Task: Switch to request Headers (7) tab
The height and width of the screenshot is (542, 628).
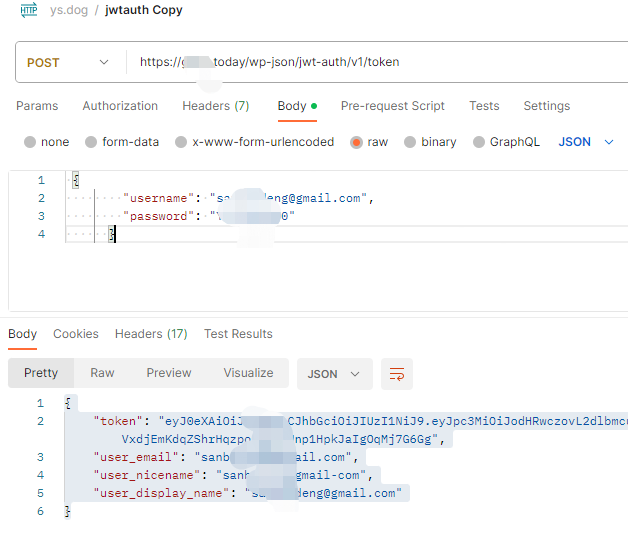Action: pyautogui.click(x=215, y=106)
